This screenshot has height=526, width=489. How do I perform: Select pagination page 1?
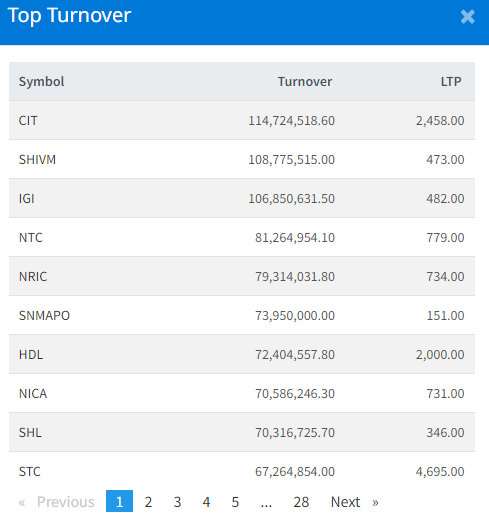pos(119,501)
